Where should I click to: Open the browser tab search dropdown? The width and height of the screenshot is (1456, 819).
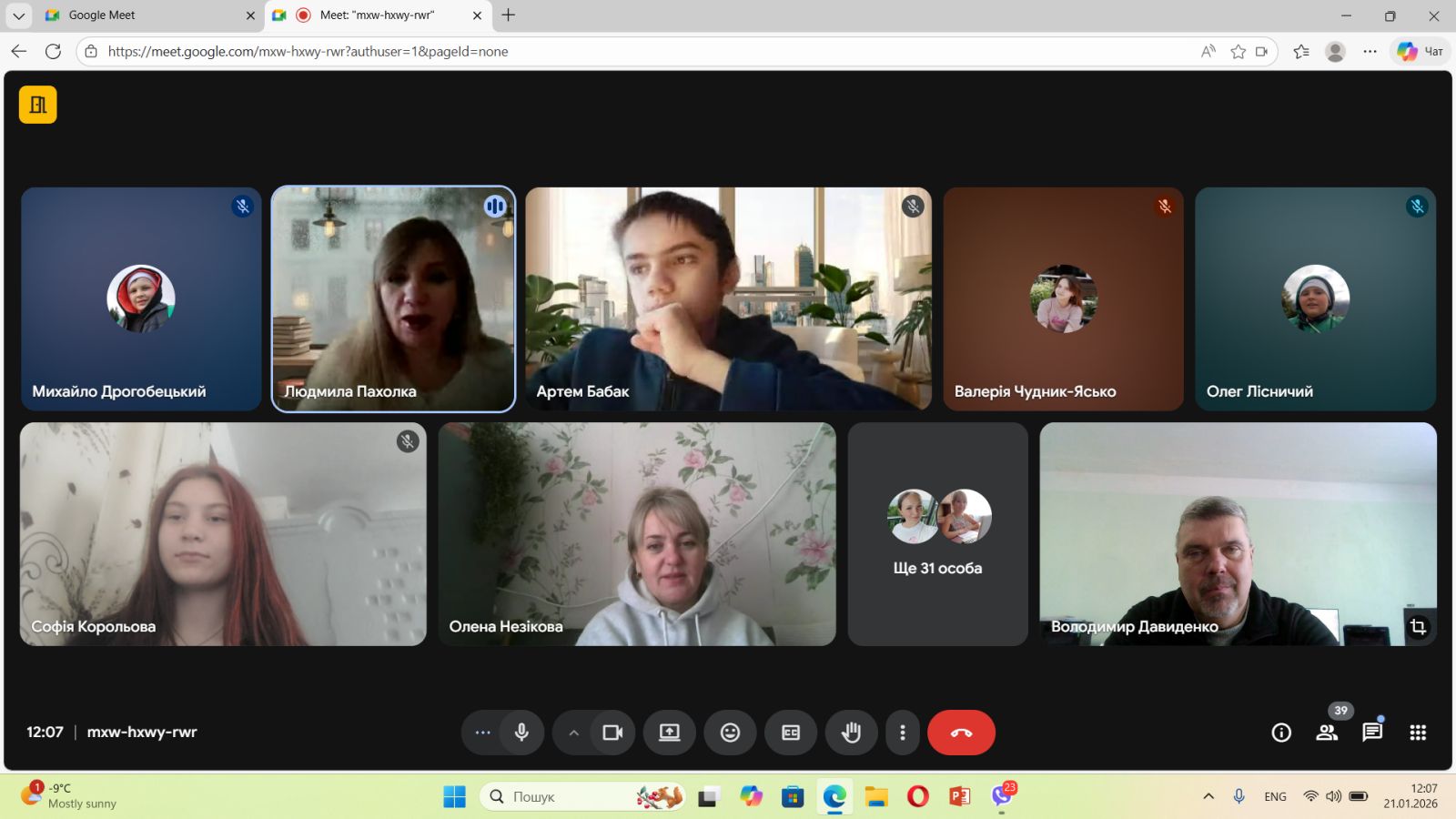(18, 15)
